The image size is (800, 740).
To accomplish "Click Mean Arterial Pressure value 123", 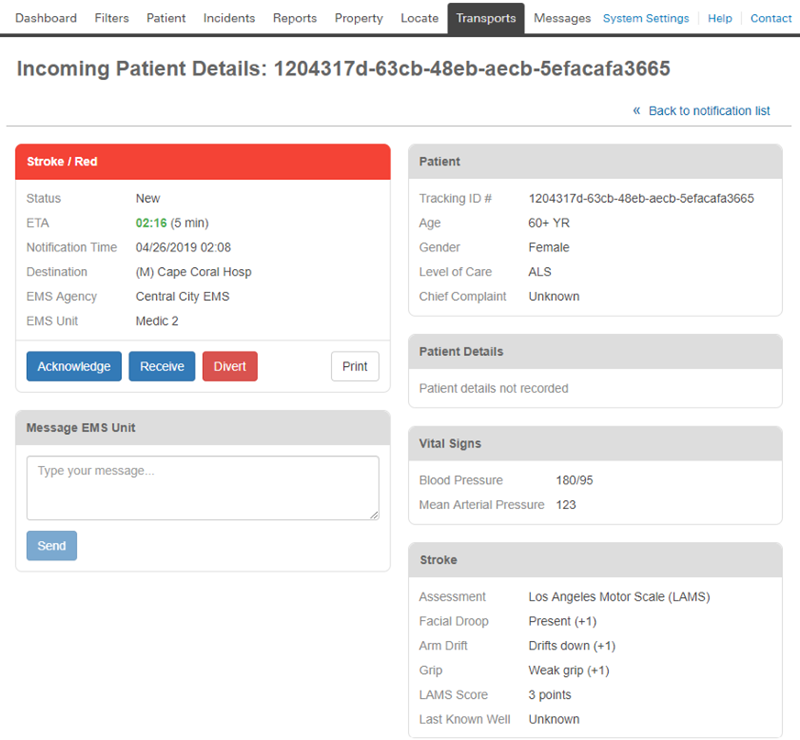I will coord(566,505).
